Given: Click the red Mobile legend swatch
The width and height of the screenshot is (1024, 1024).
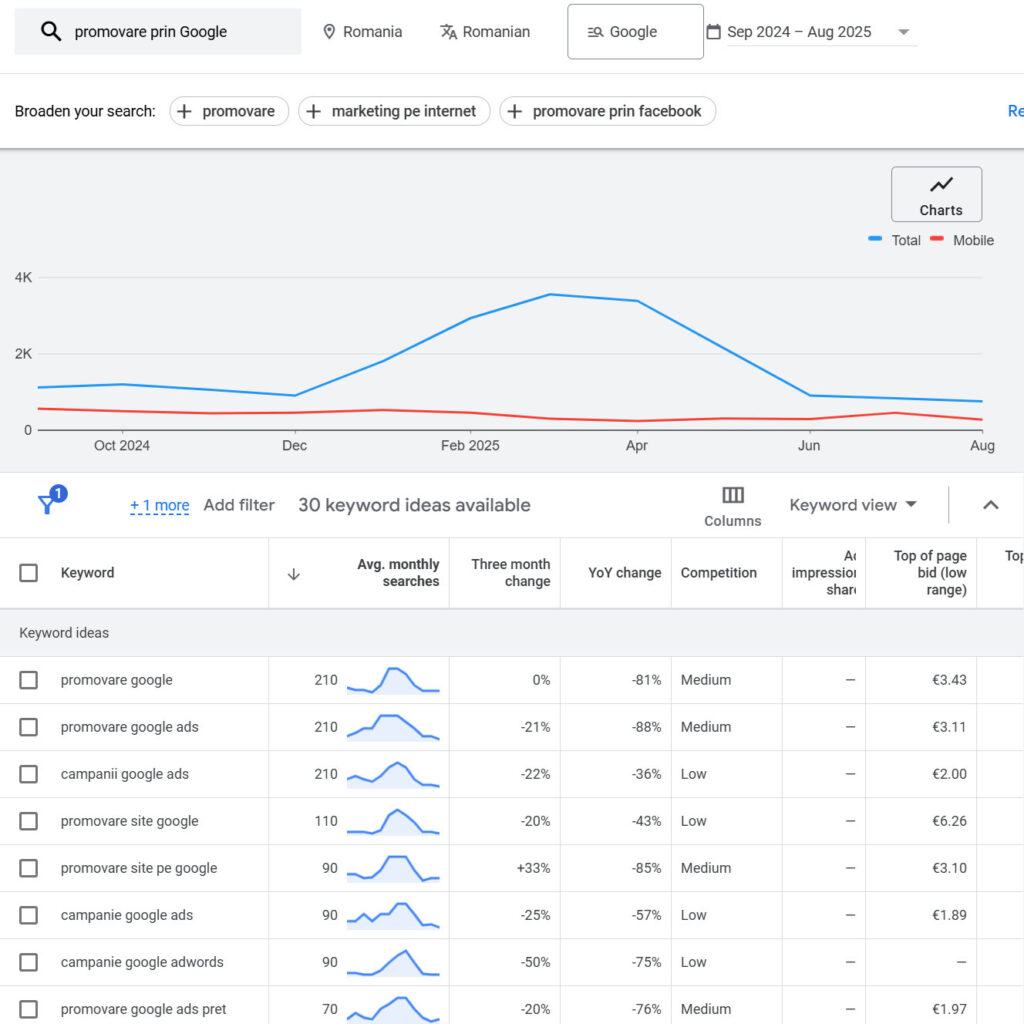Looking at the screenshot, I should [x=936, y=239].
